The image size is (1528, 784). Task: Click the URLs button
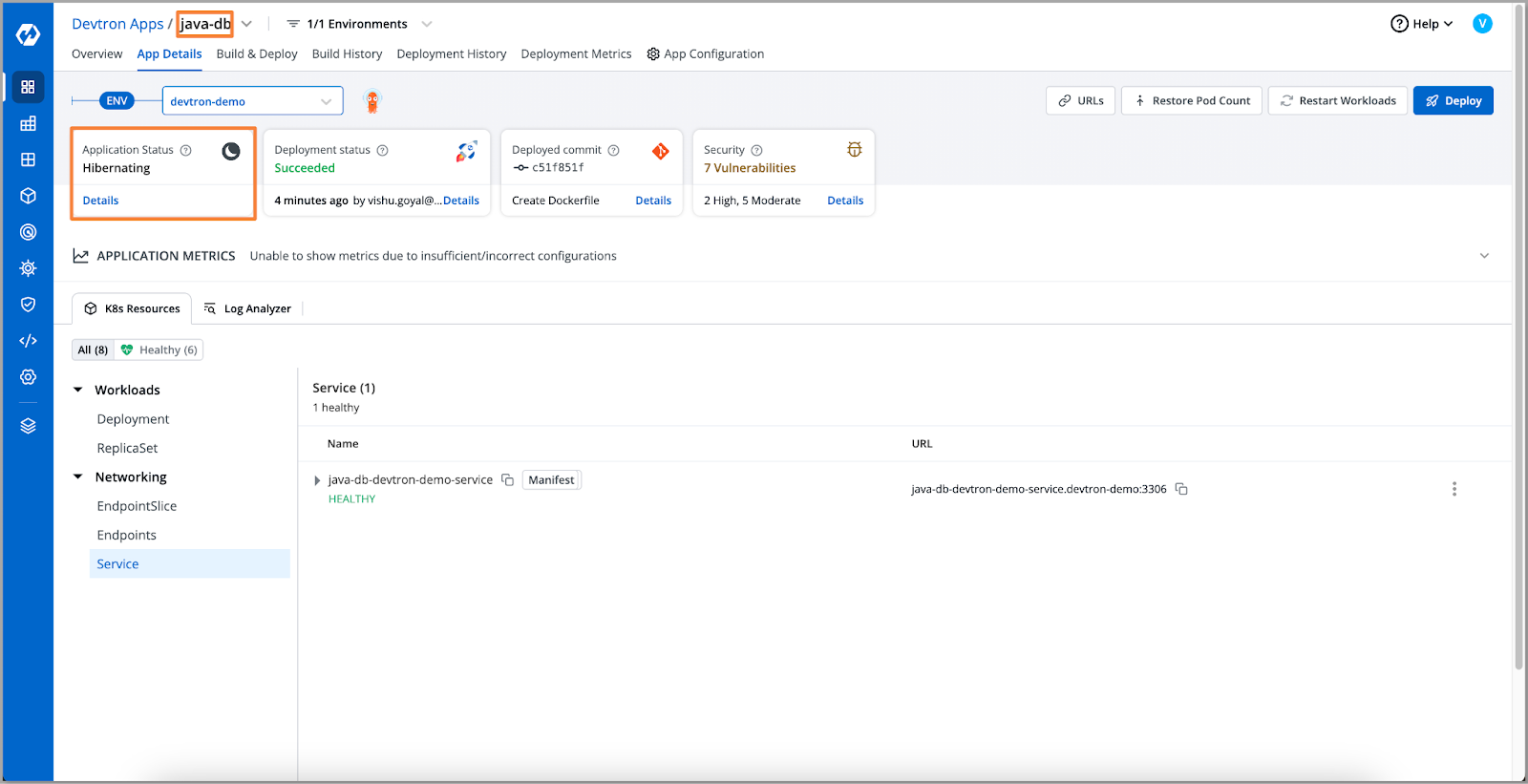1080,100
